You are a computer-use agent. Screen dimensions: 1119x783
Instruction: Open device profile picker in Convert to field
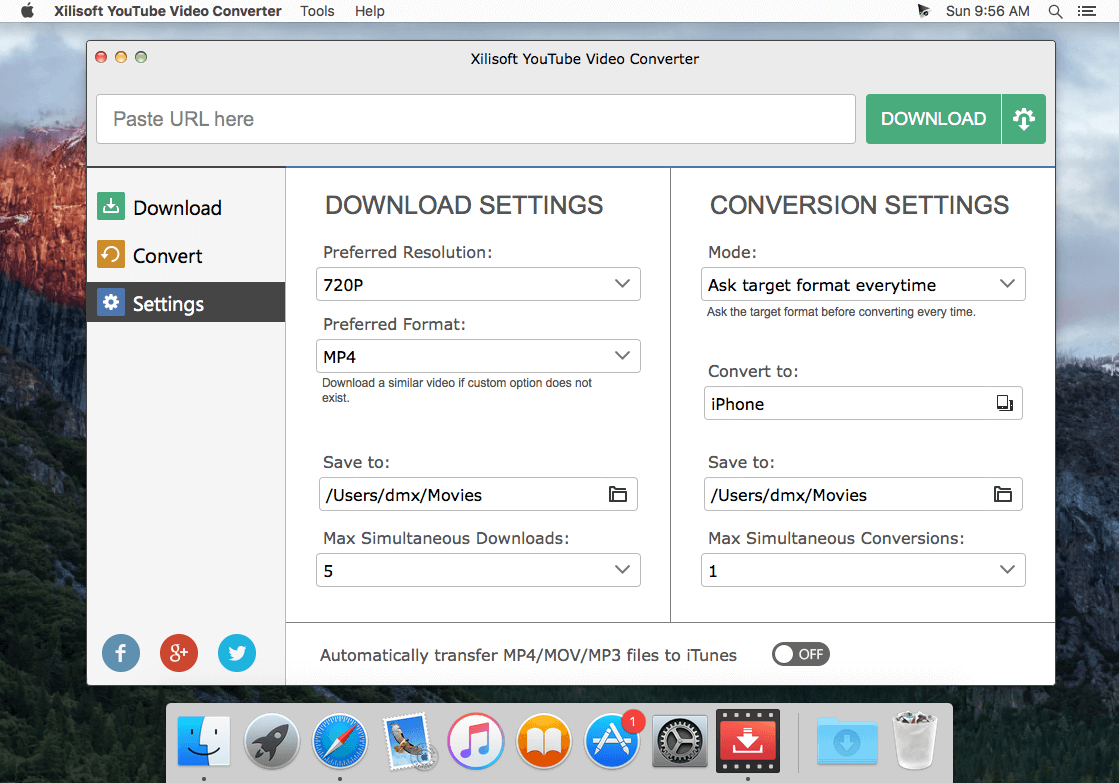[1005, 403]
